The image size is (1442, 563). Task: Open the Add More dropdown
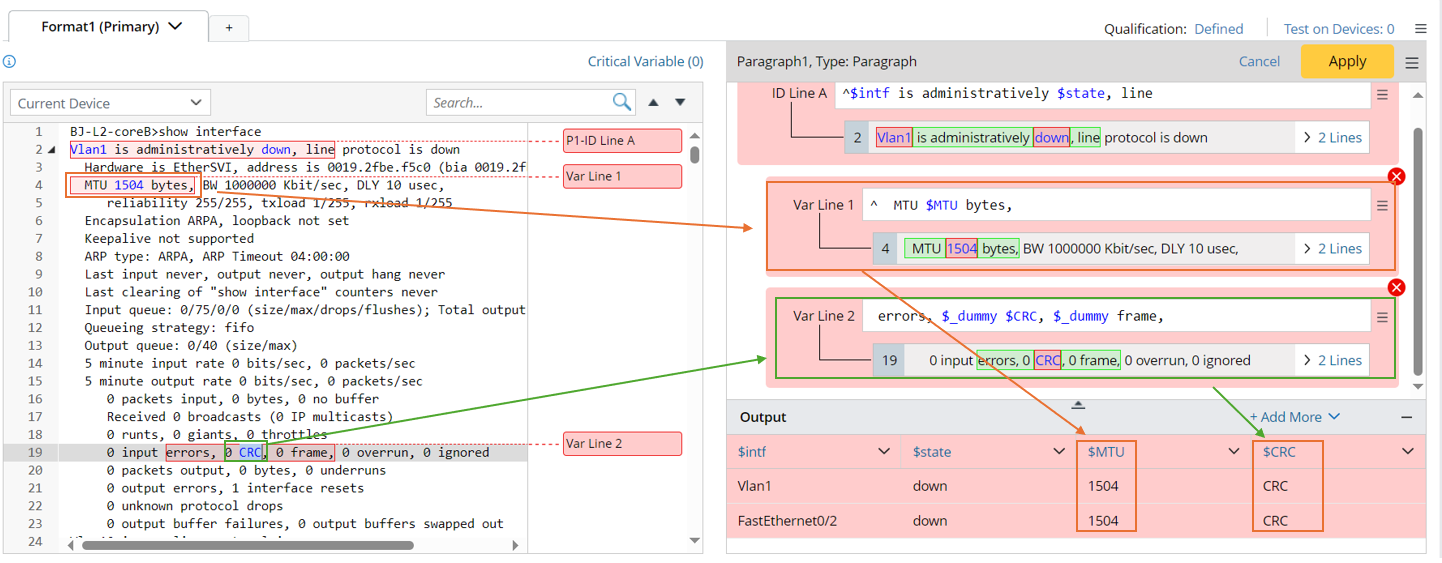(1295, 417)
